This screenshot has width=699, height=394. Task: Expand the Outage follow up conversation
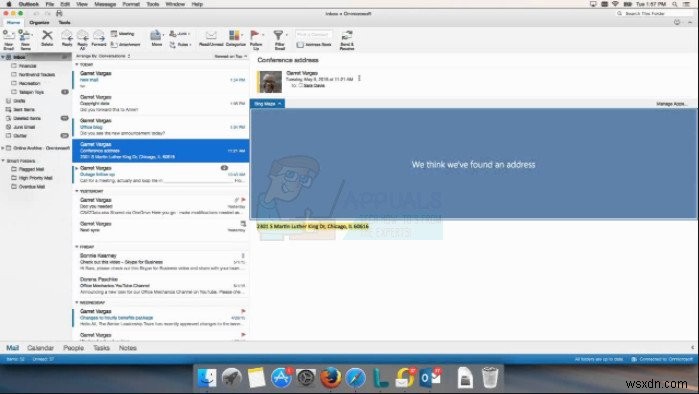point(77,168)
